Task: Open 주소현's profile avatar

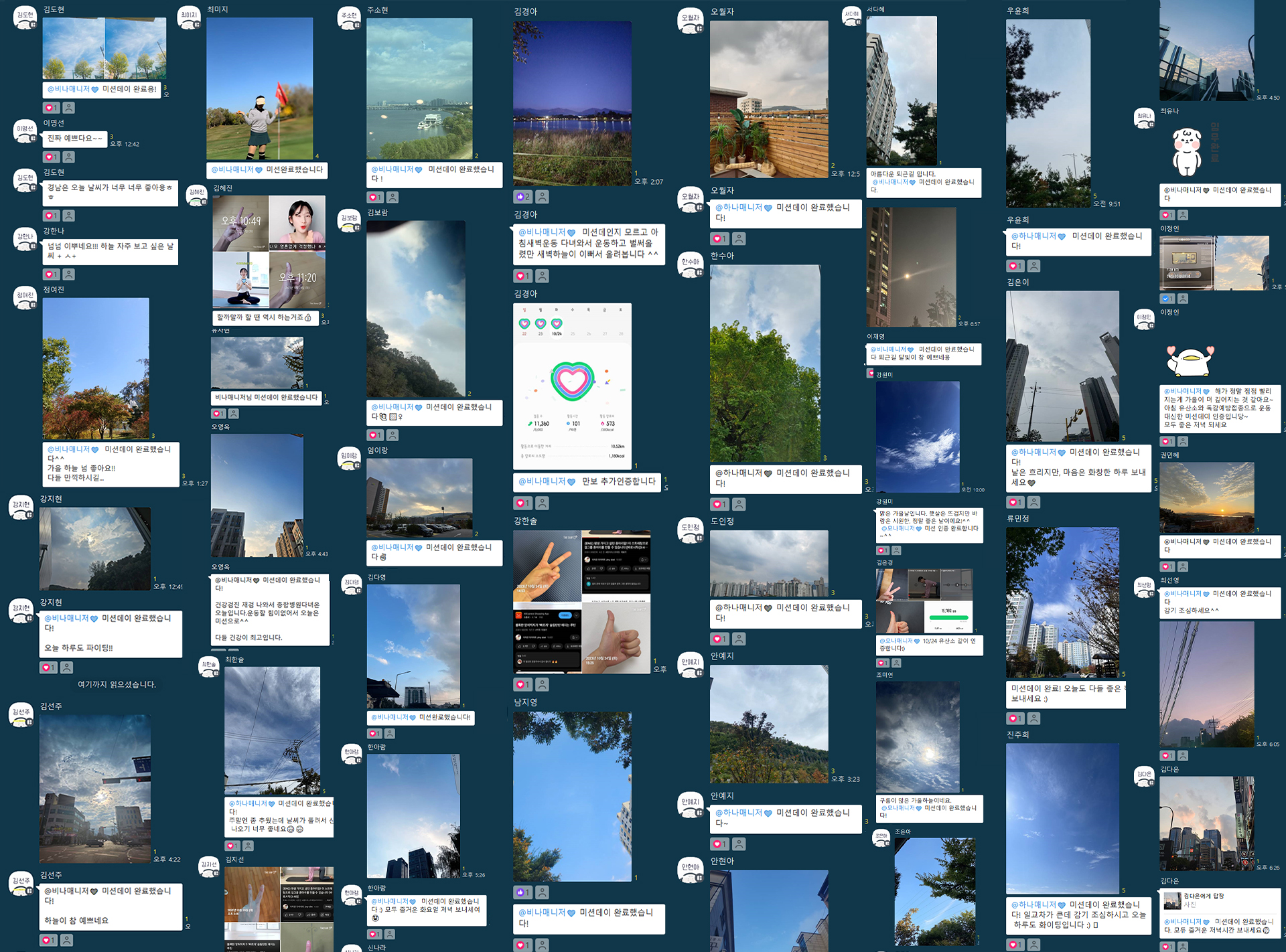Action: 349,18
